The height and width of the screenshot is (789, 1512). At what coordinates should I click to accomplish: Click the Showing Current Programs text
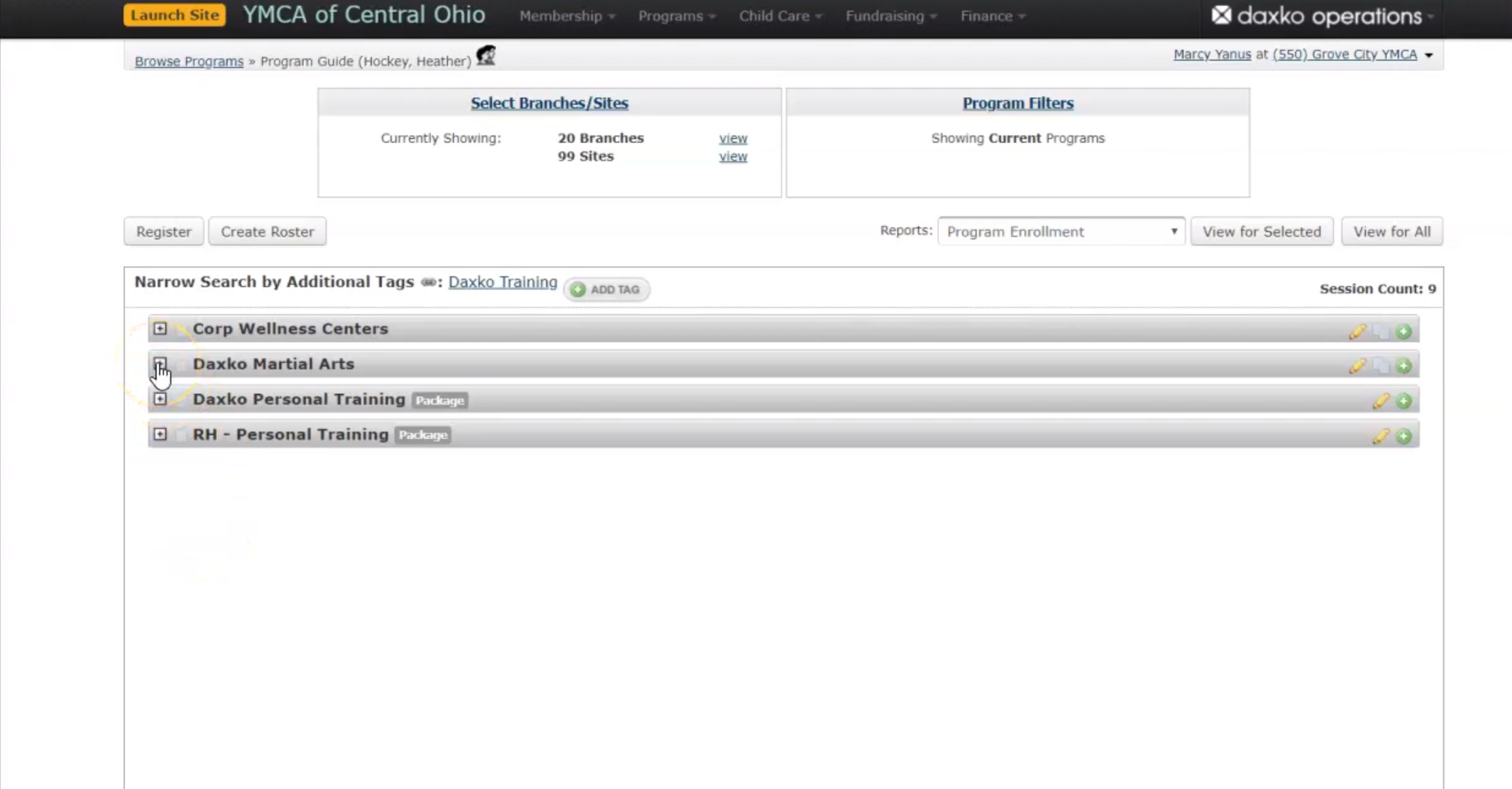tap(1018, 139)
